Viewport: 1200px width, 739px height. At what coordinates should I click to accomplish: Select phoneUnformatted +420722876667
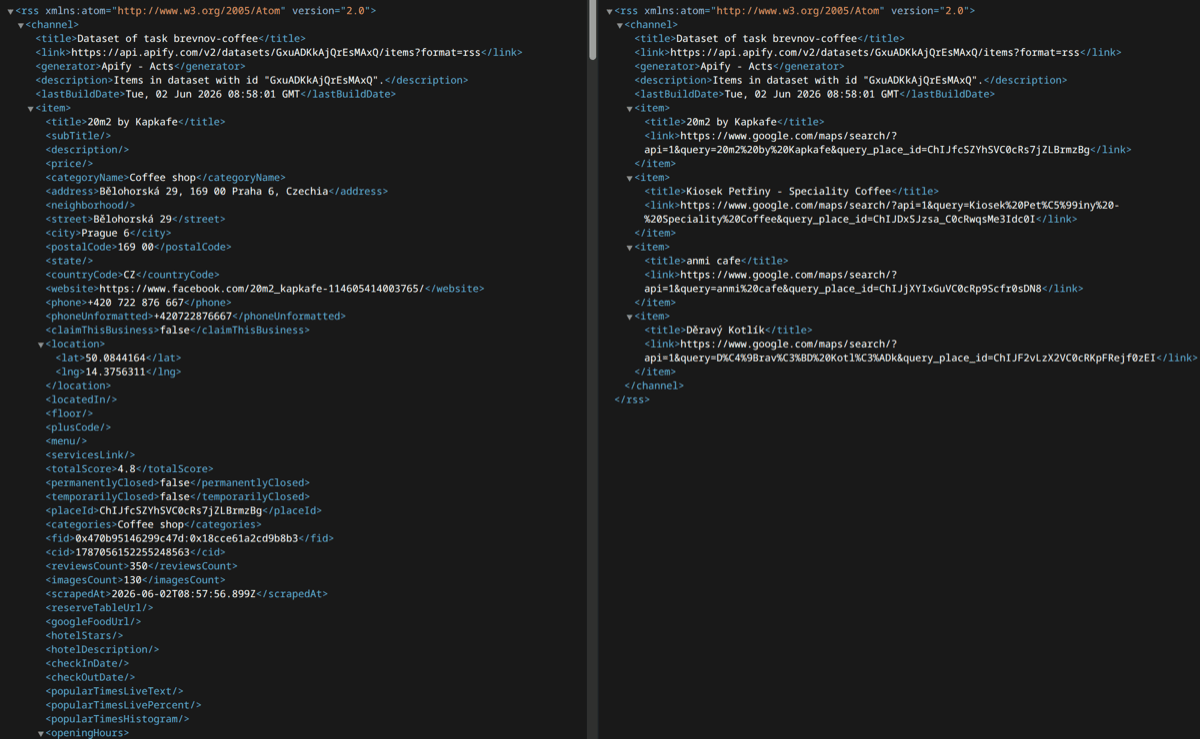pyautogui.click(x=192, y=316)
